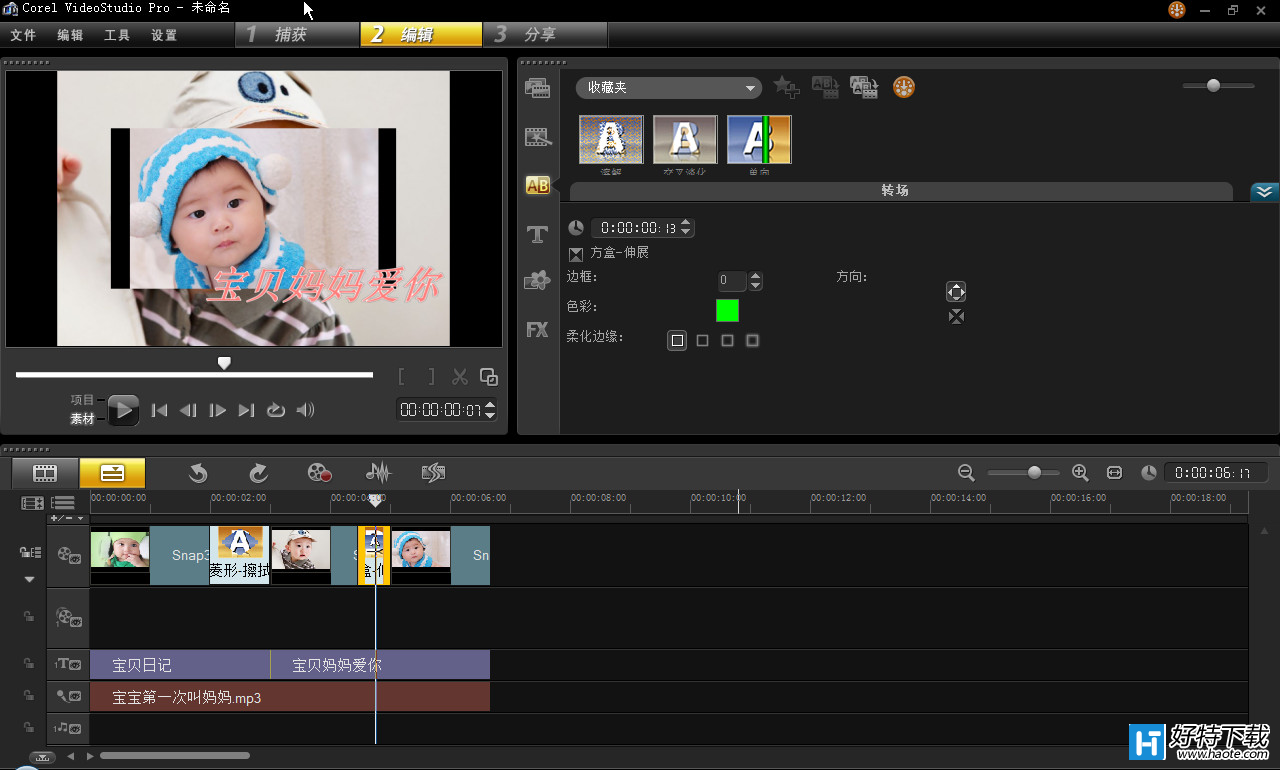Screen dimensions: 1280x770
Task: Apply current effect to video track icon
Action: coord(825,88)
